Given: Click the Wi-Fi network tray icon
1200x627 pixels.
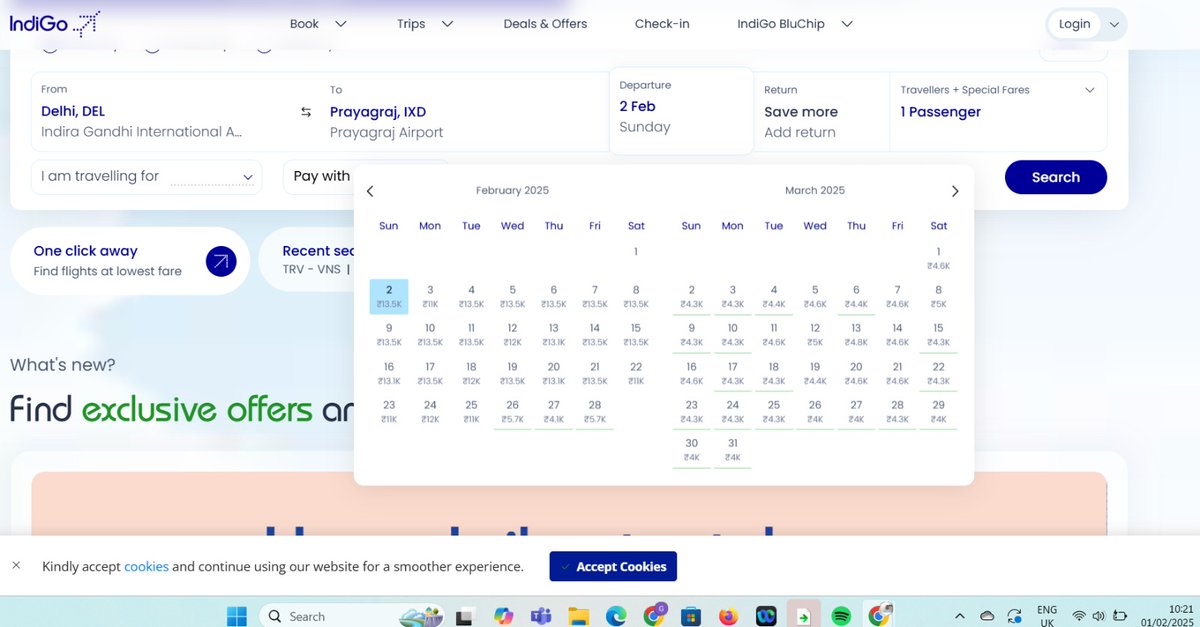Looking at the screenshot, I should 1079,616.
